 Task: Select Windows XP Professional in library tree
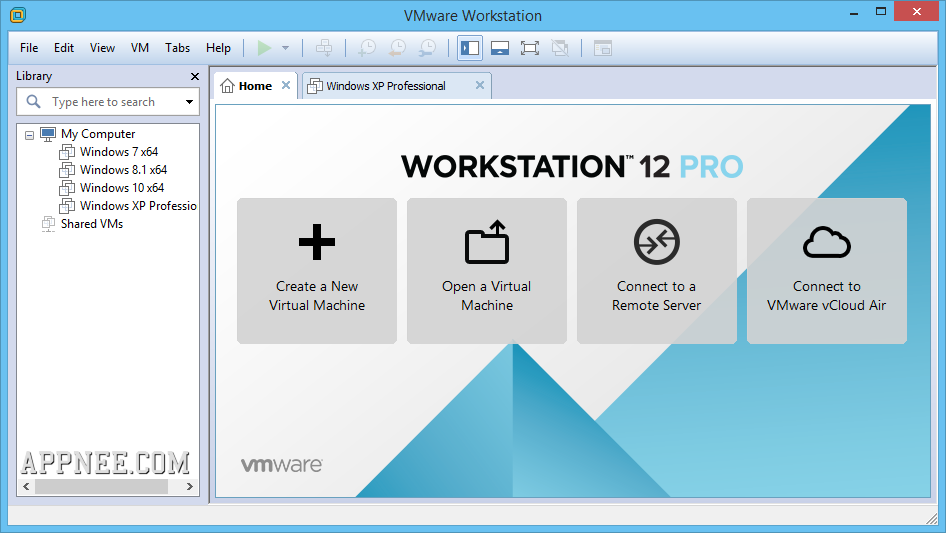(x=138, y=206)
